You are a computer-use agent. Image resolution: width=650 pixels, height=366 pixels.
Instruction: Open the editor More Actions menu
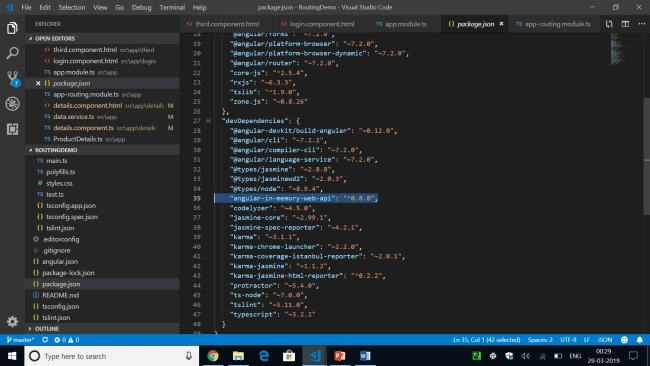641,24
